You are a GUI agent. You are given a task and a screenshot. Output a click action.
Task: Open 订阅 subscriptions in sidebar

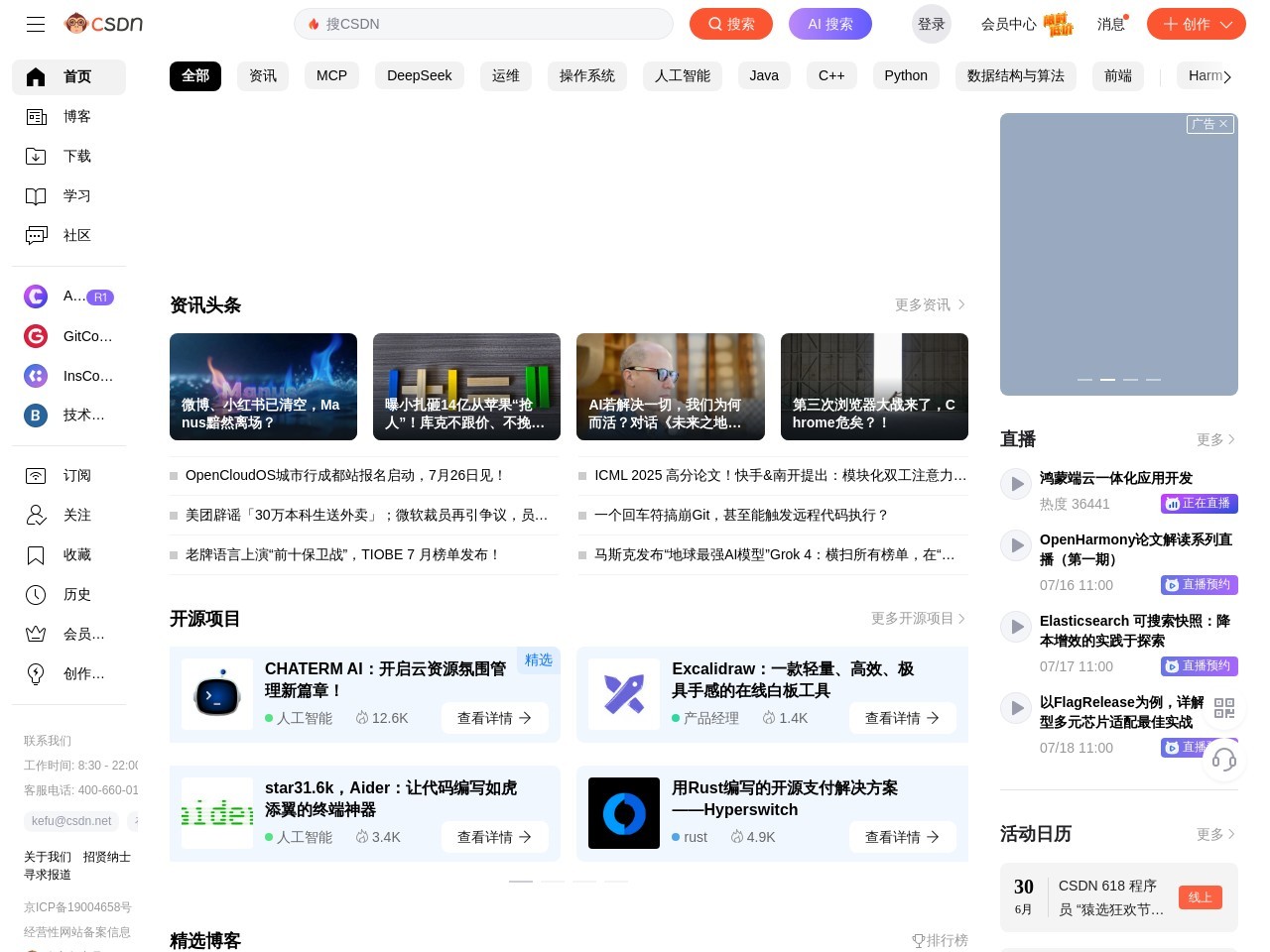[x=68, y=475]
